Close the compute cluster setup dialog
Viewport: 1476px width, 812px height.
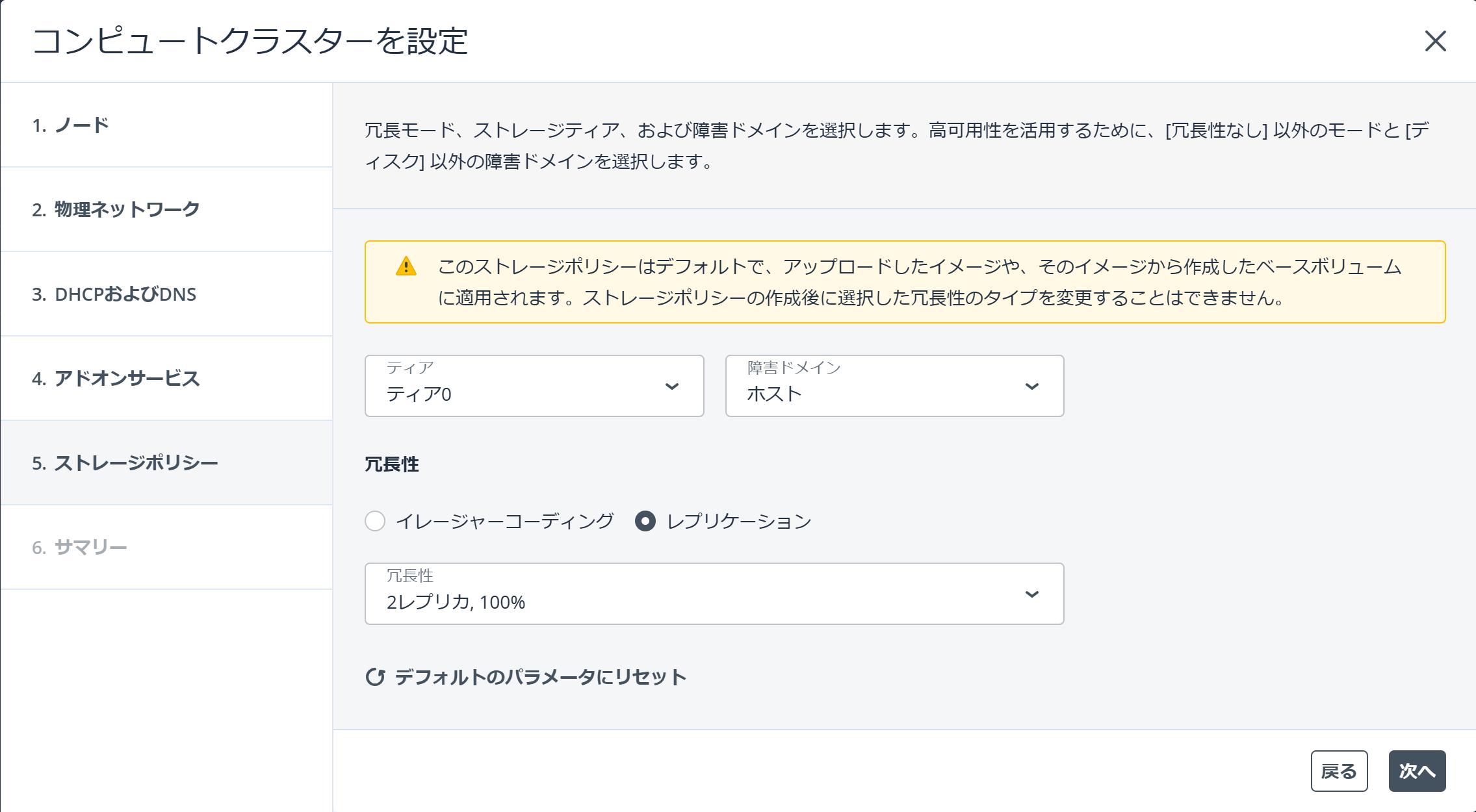click(x=1435, y=41)
